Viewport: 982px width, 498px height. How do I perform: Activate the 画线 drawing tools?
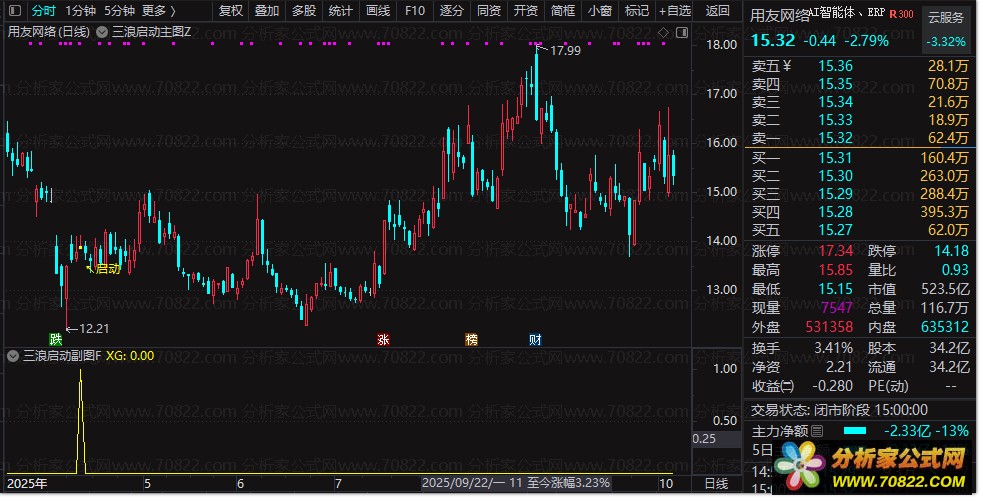click(x=378, y=11)
